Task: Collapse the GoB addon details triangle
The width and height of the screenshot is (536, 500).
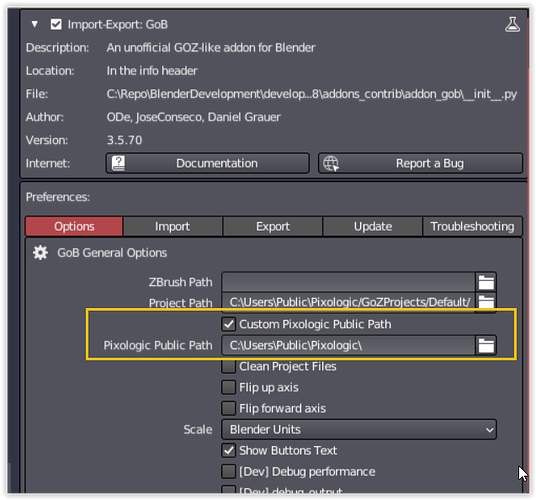Action: 35,24
